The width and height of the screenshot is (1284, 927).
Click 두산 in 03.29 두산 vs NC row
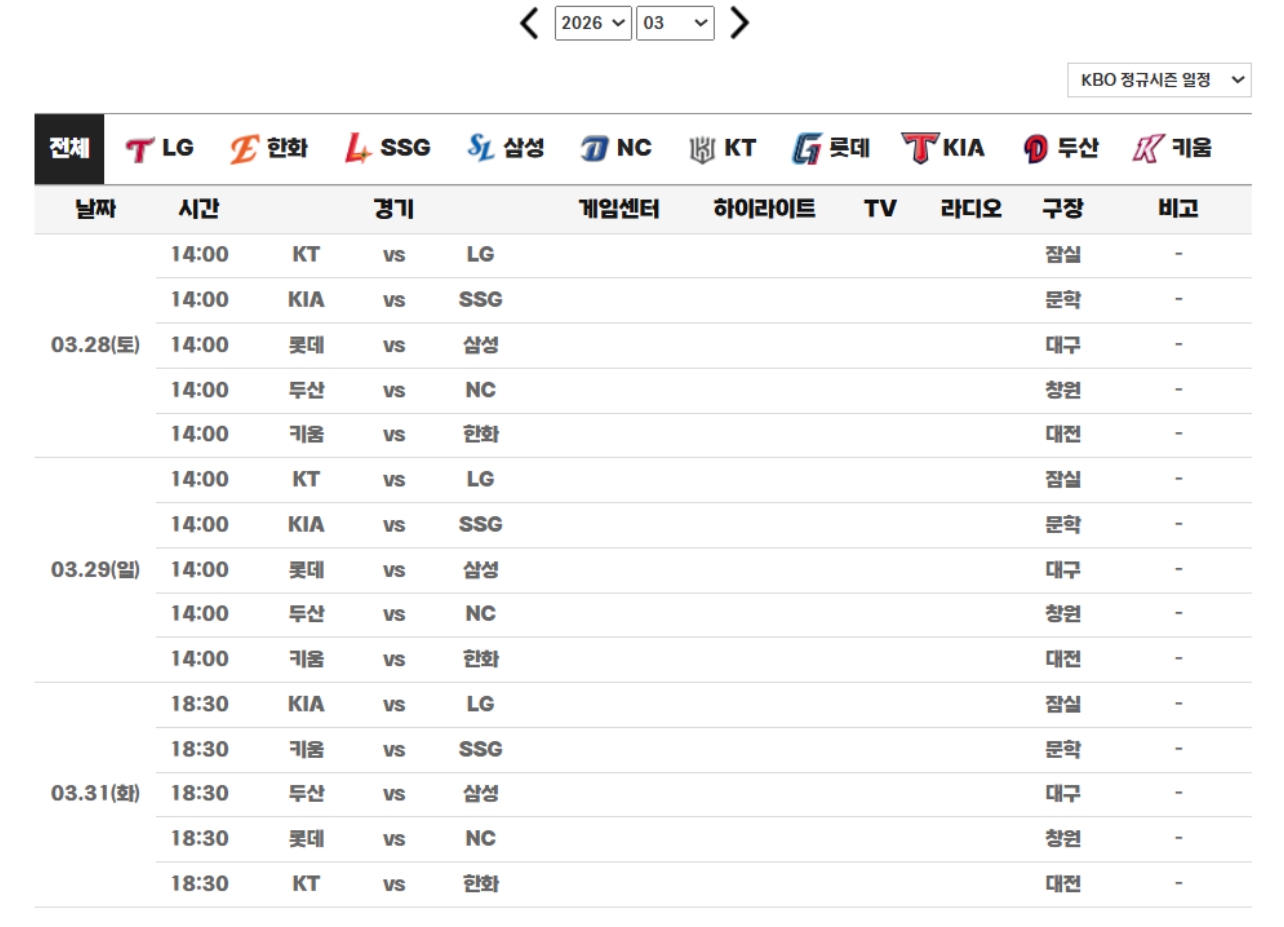pos(306,614)
